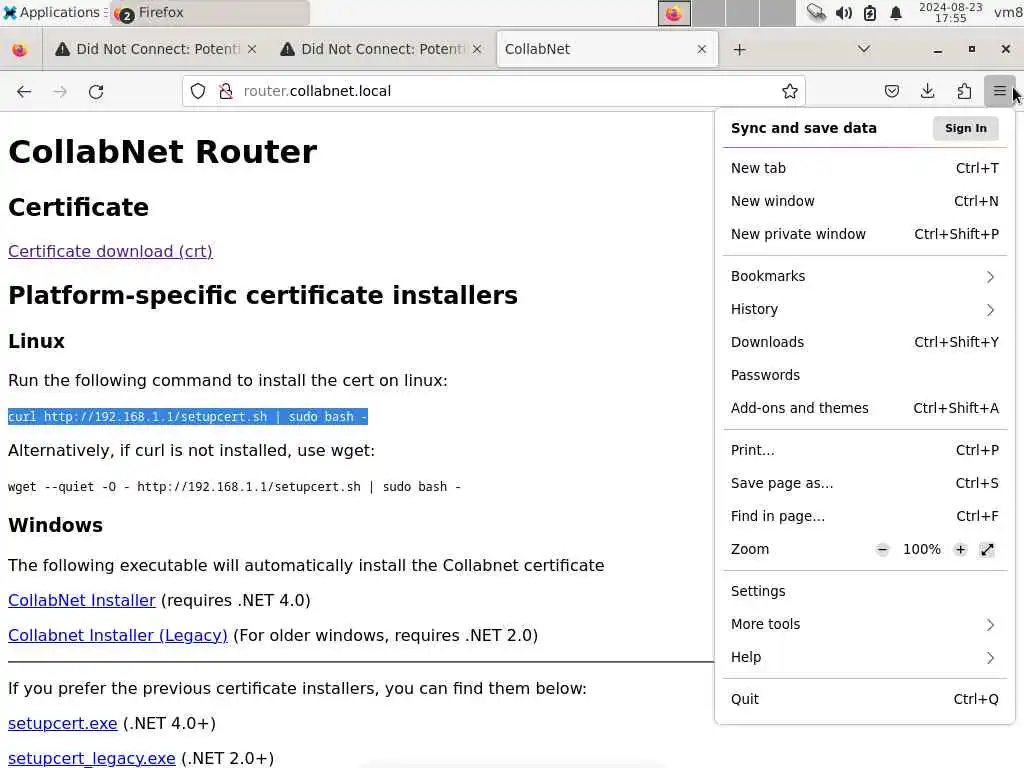The height and width of the screenshot is (768, 1024).
Task: Zoom out with the minus button
Action: pos(882,550)
